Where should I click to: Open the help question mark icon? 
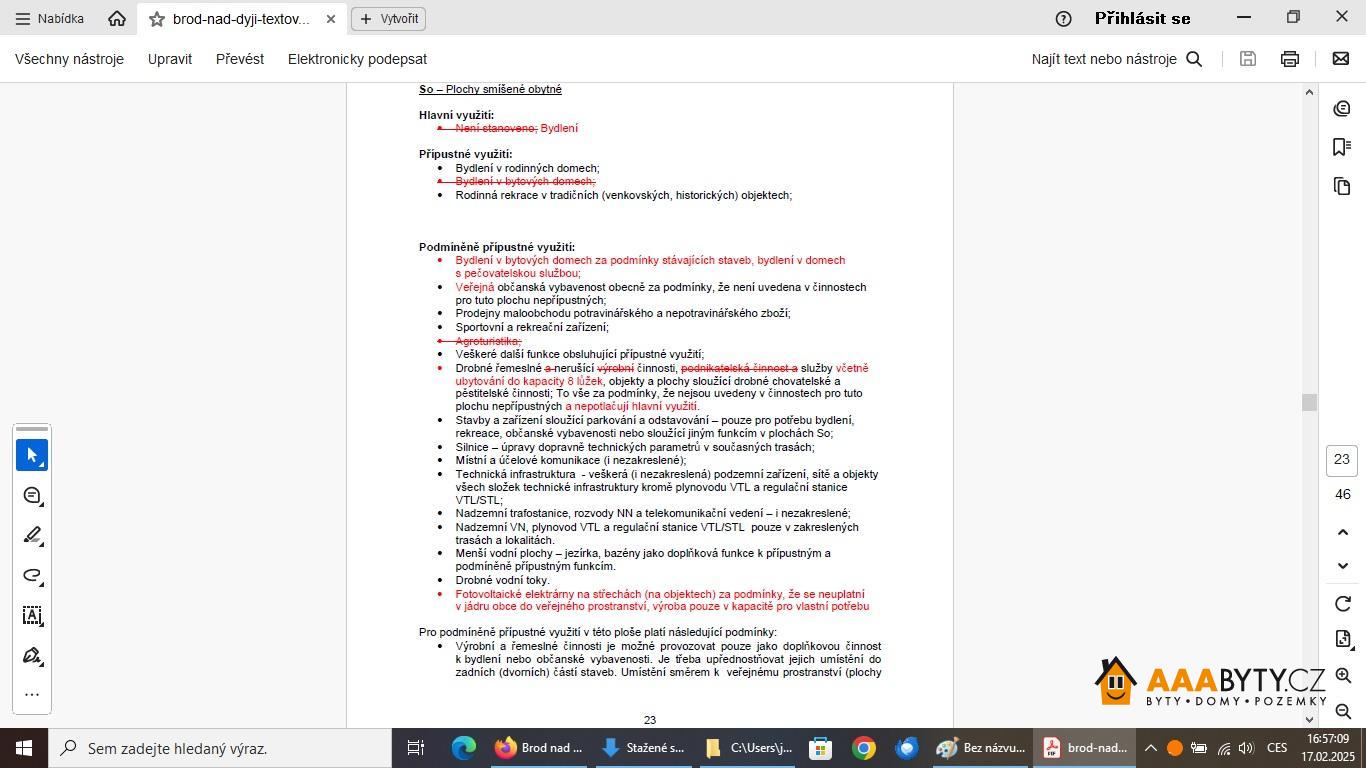click(1064, 18)
